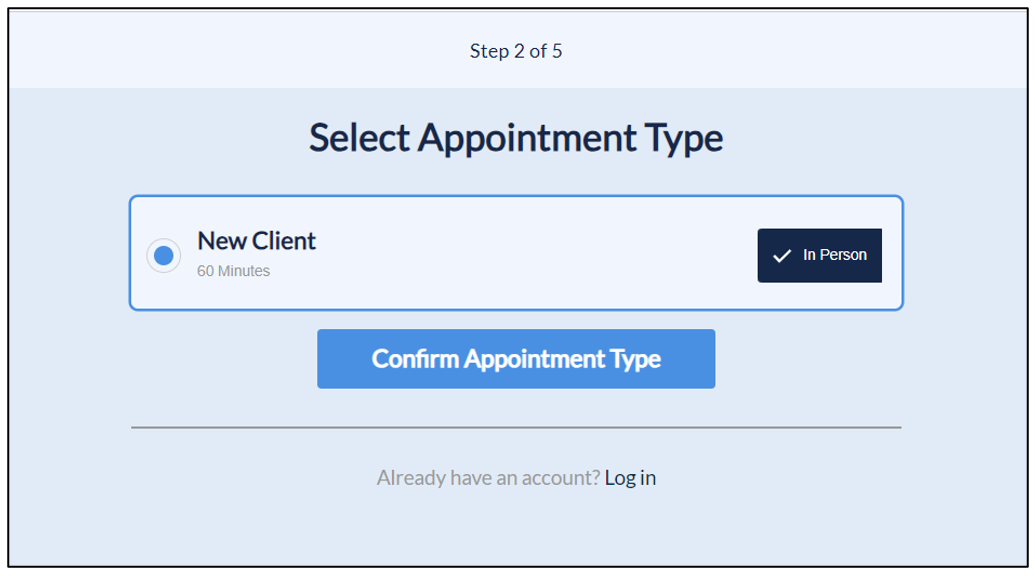Click the checkmark icon beside In Person
Viewport: 1035px width, 576px height.
782,256
